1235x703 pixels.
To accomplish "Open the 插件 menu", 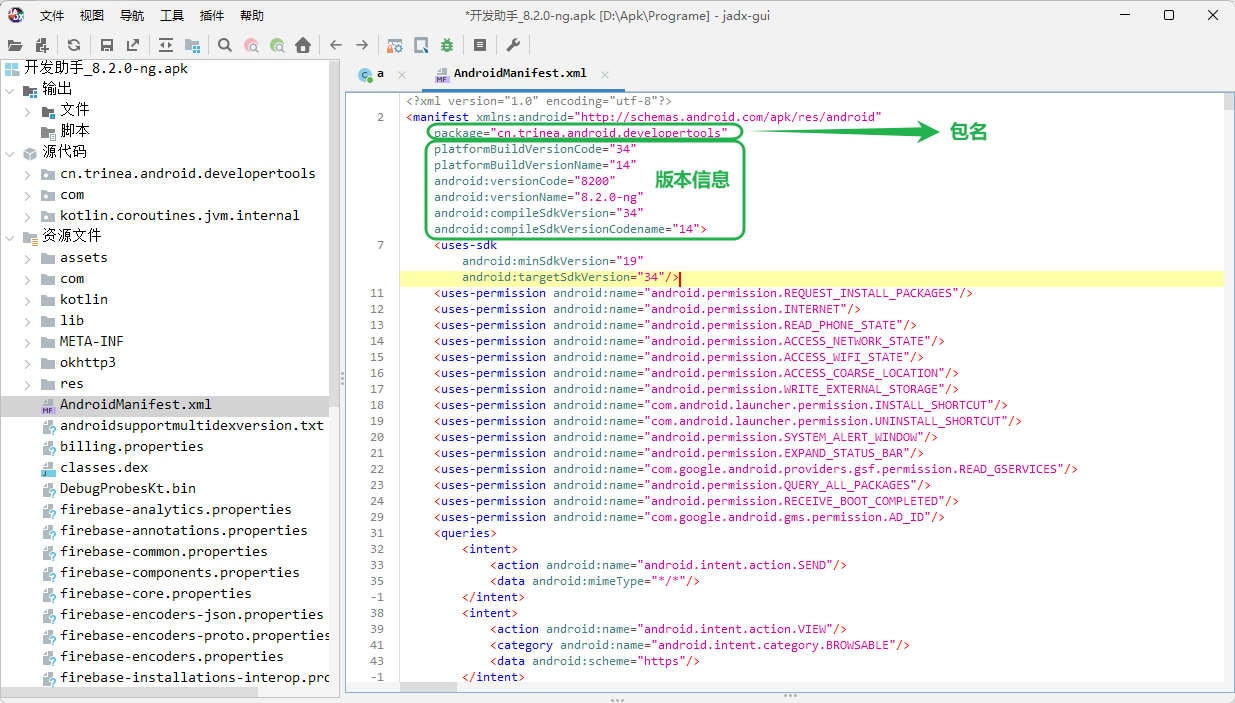I will [x=212, y=16].
